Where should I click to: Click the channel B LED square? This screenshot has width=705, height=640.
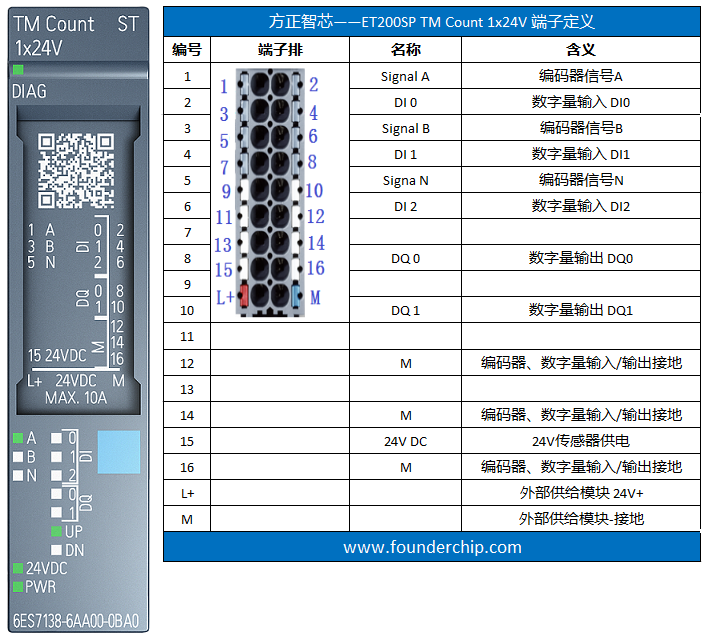pyautogui.click(x=19, y=457)
